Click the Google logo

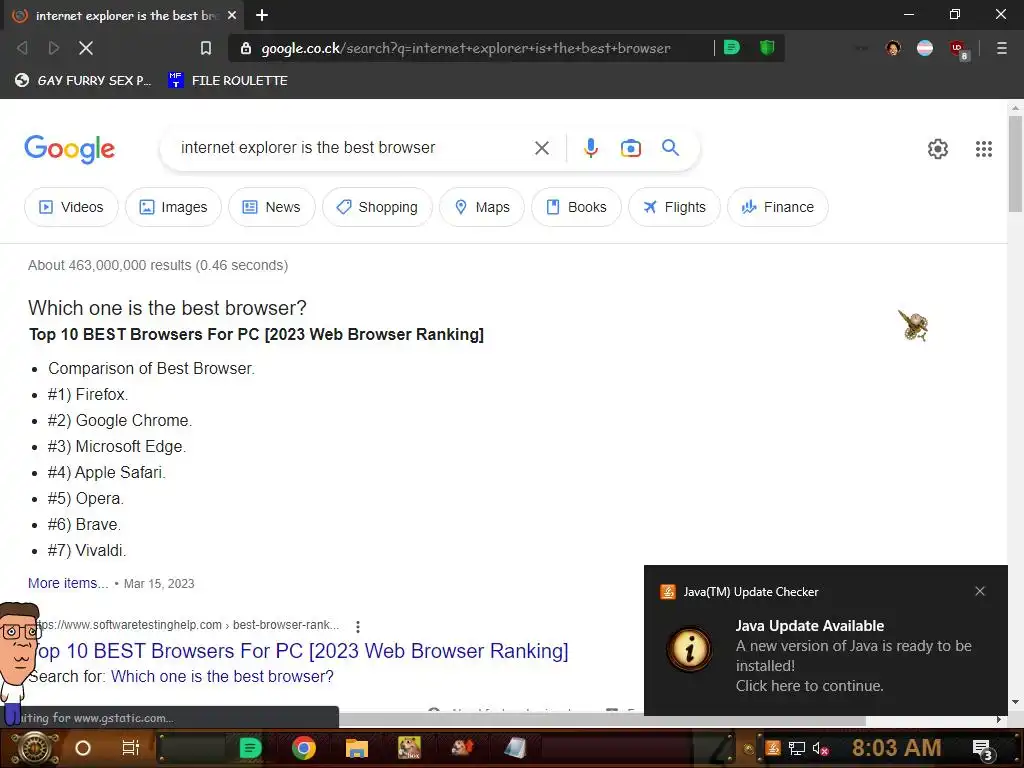pyautogui.click(x=70, y=149)
